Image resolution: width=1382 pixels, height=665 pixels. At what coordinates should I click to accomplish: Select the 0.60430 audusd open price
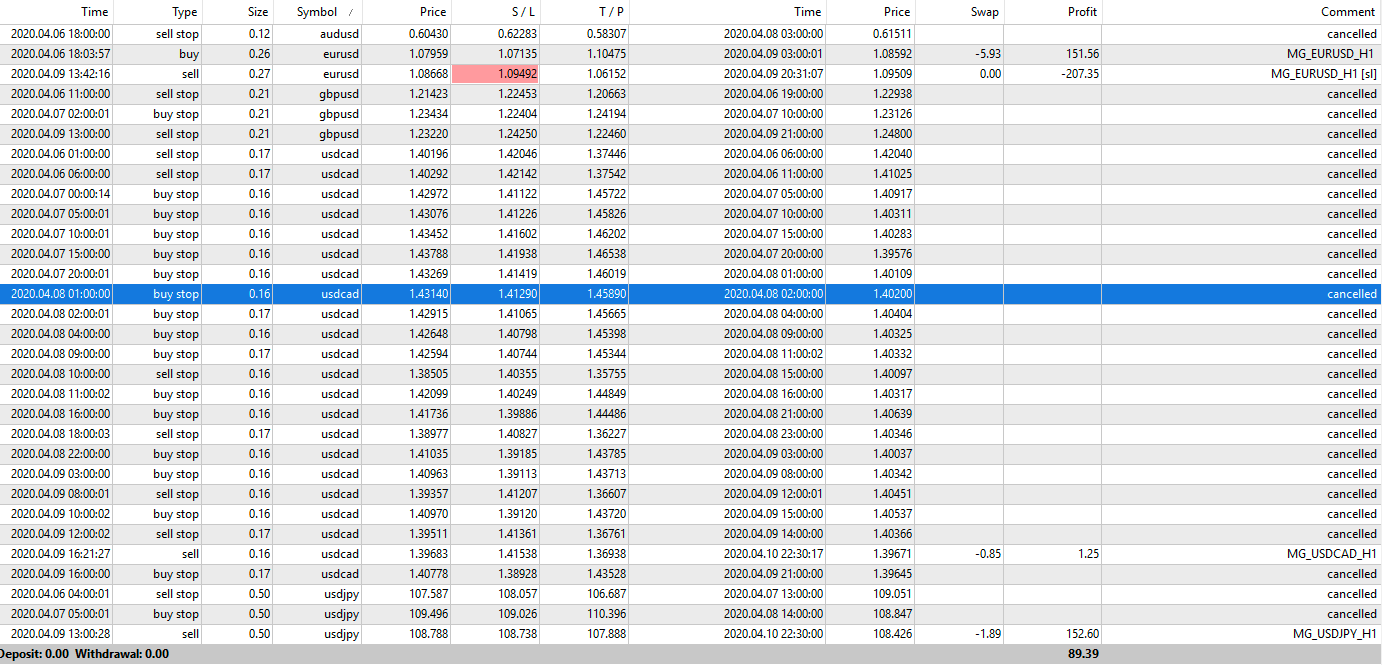(x=428, y=34)
